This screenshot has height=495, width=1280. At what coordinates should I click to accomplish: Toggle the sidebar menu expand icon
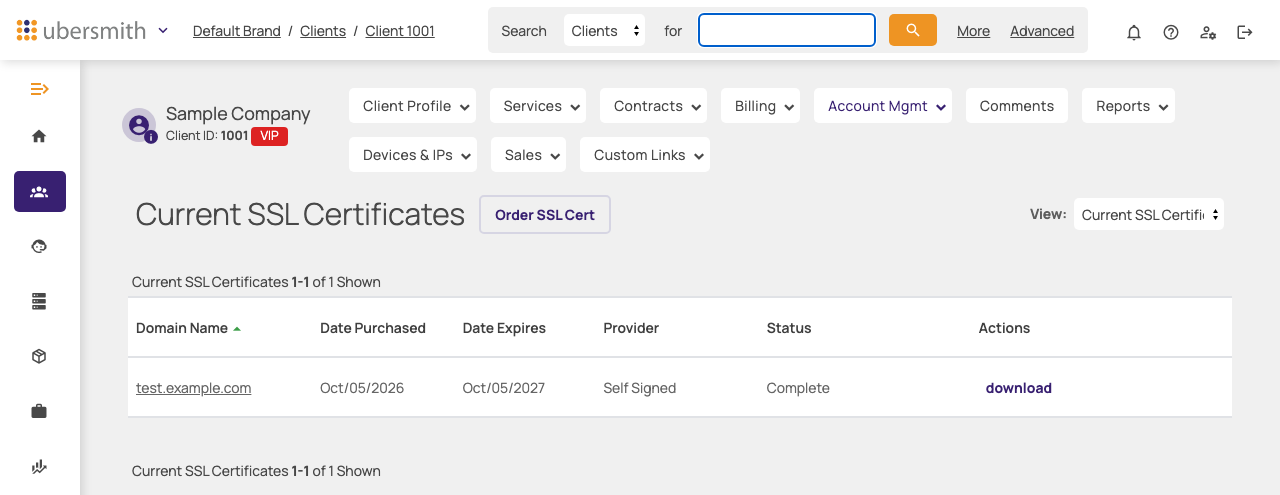click(x=40, y=89)
